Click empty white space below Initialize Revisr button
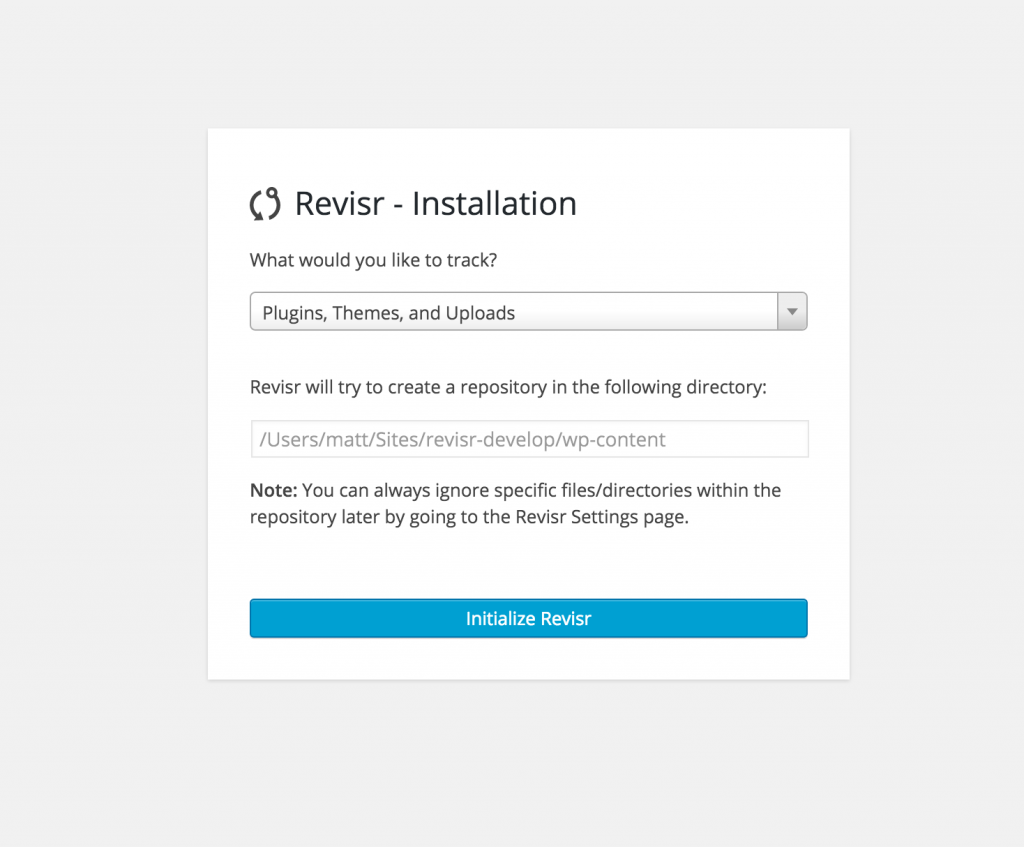 [528, 658]
